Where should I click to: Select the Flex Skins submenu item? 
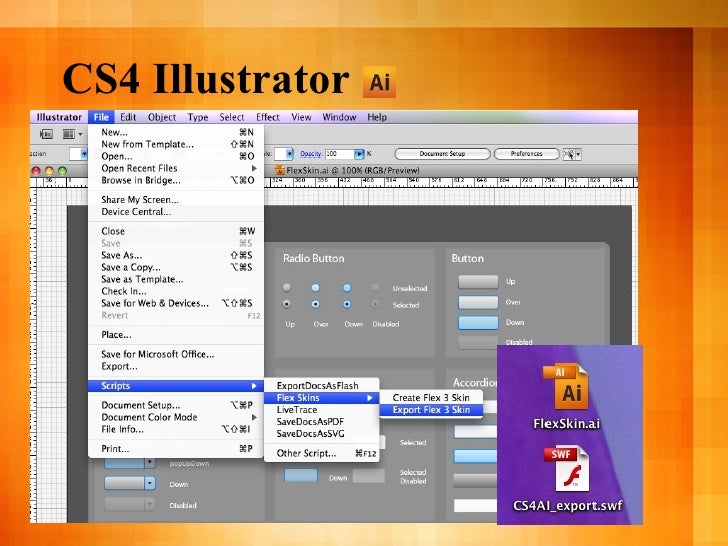321,397
